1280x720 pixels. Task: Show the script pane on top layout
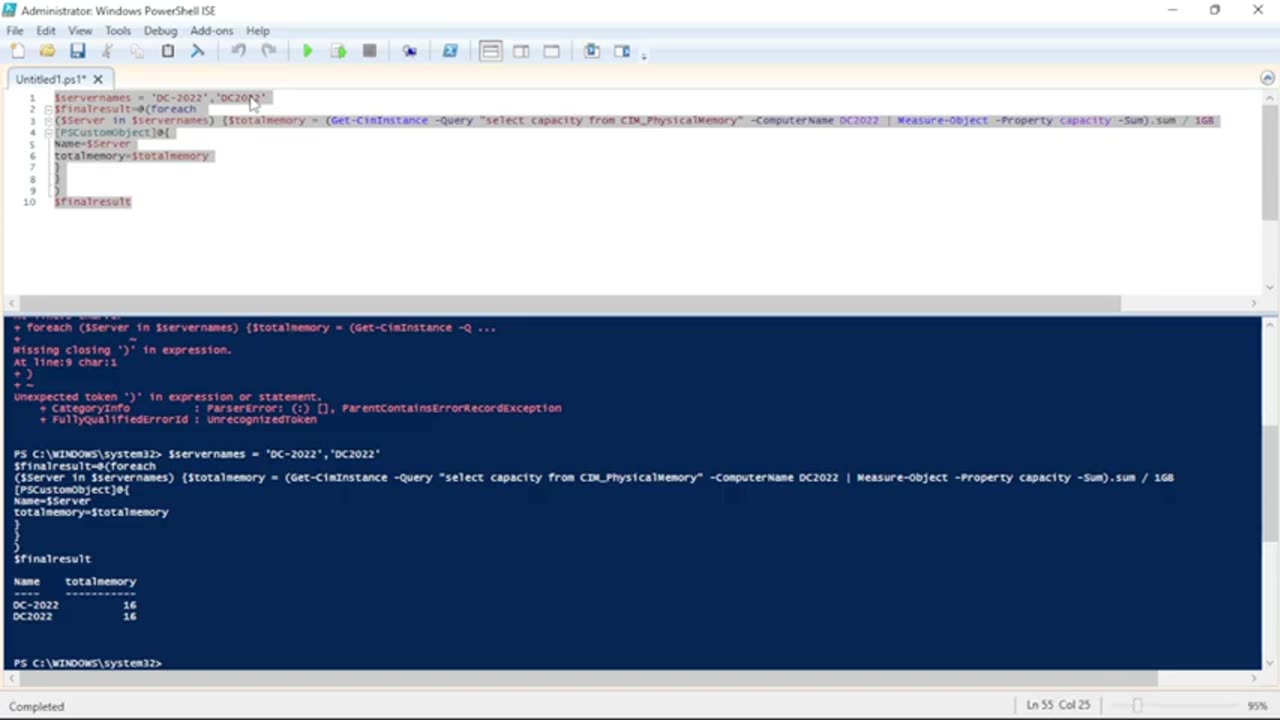point(490,51)
